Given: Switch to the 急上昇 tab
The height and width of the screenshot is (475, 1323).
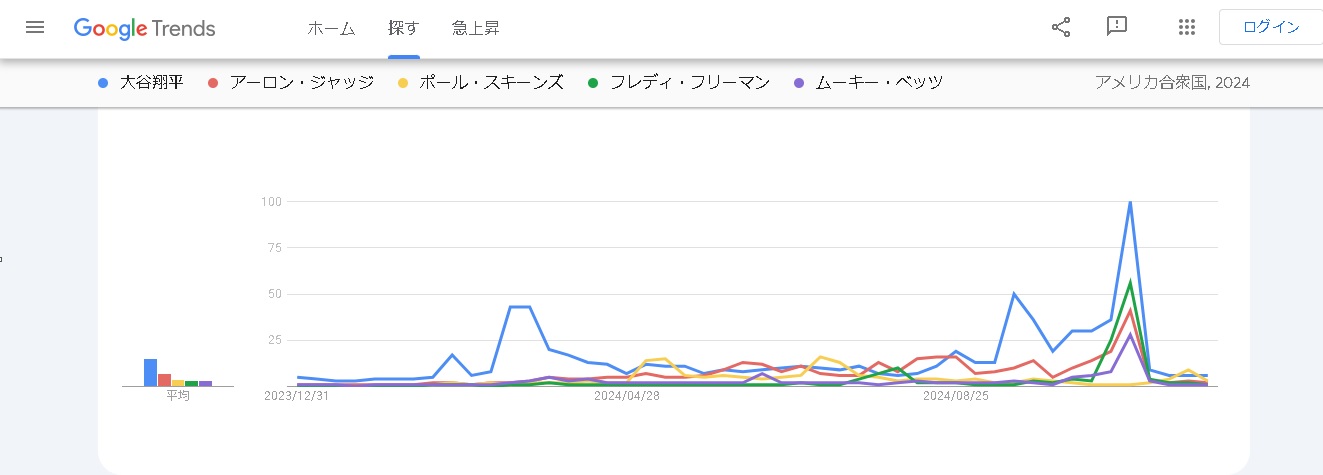Looking at the screenshot, I should point(476,28).
